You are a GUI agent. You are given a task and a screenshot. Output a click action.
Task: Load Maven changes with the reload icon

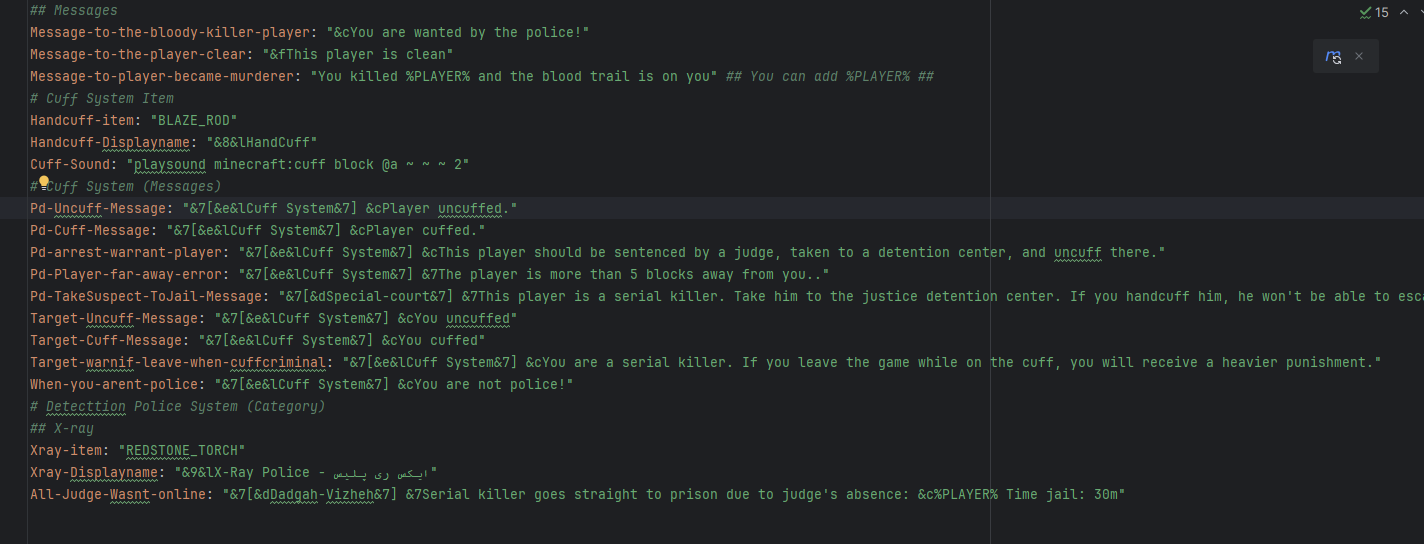pyautogui.click(x=1333, y=57)
